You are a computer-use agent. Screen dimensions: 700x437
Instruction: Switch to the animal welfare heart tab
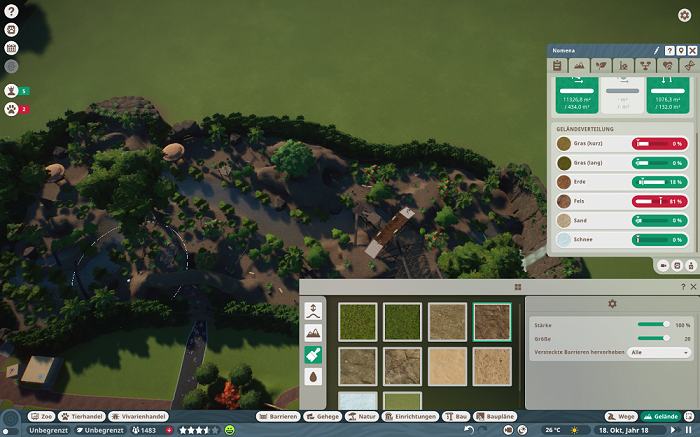pos(667,66)
